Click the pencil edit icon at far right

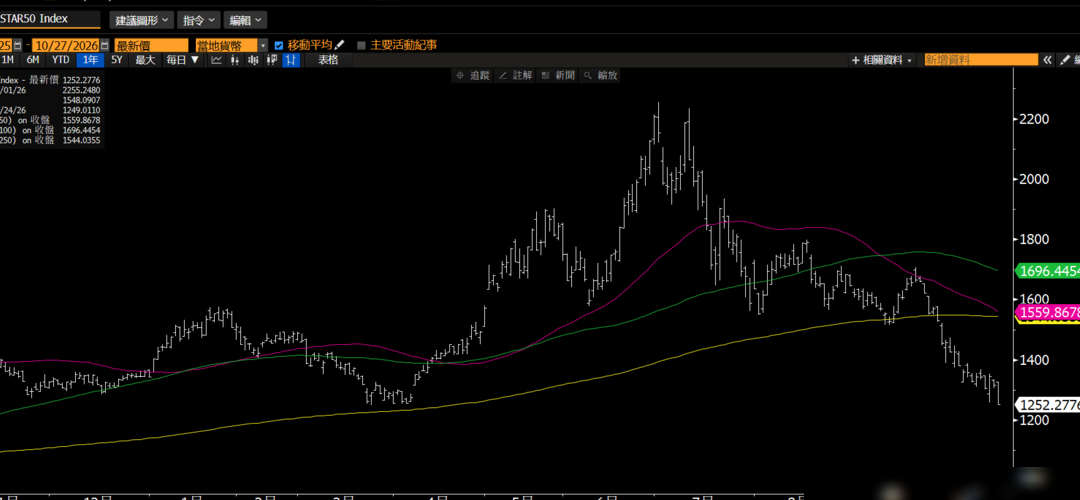pyautogui.click(x=1065, y=60)
